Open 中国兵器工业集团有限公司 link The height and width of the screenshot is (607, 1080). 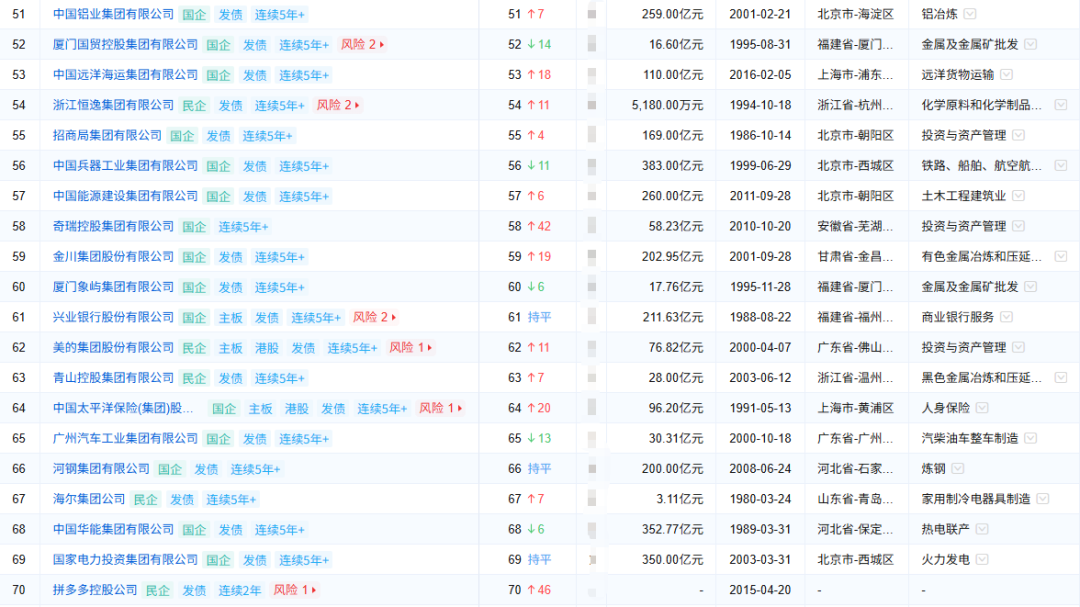tap(125, 165)
